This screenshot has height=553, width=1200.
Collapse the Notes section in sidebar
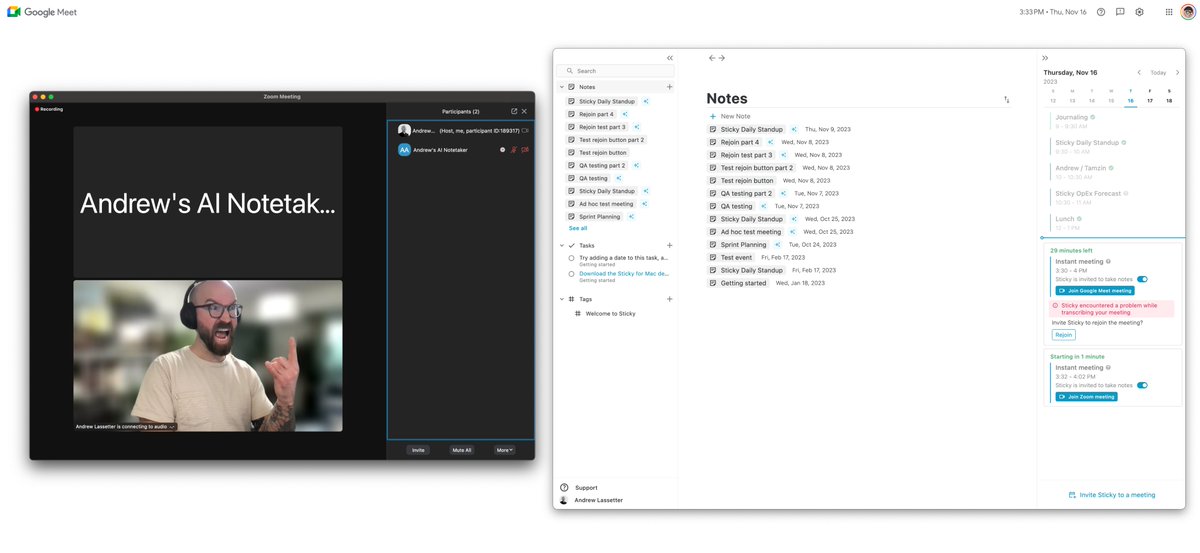click(561, 87)
